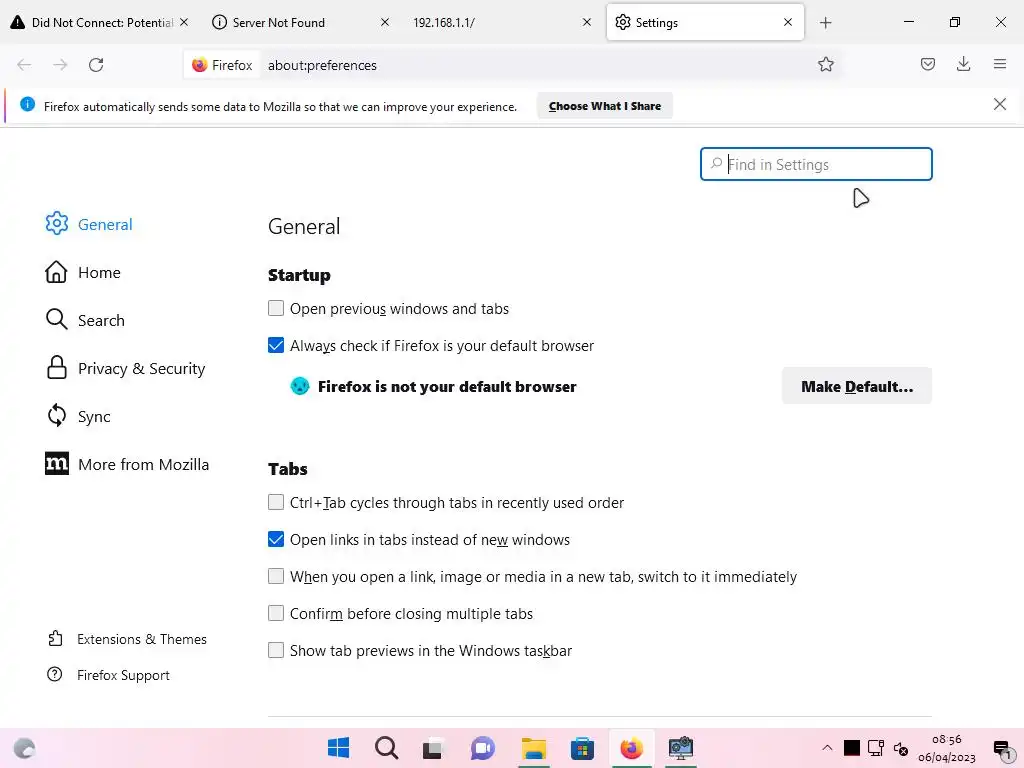Close the Settings tab
Viewport: 1024px width, 768px height.
tap(788, 22)
